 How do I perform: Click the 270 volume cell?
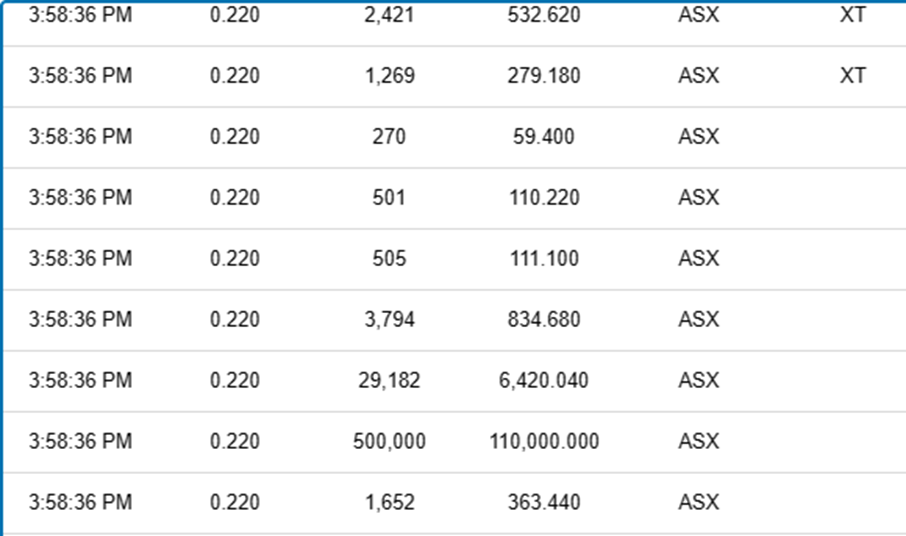click(389, 137)
